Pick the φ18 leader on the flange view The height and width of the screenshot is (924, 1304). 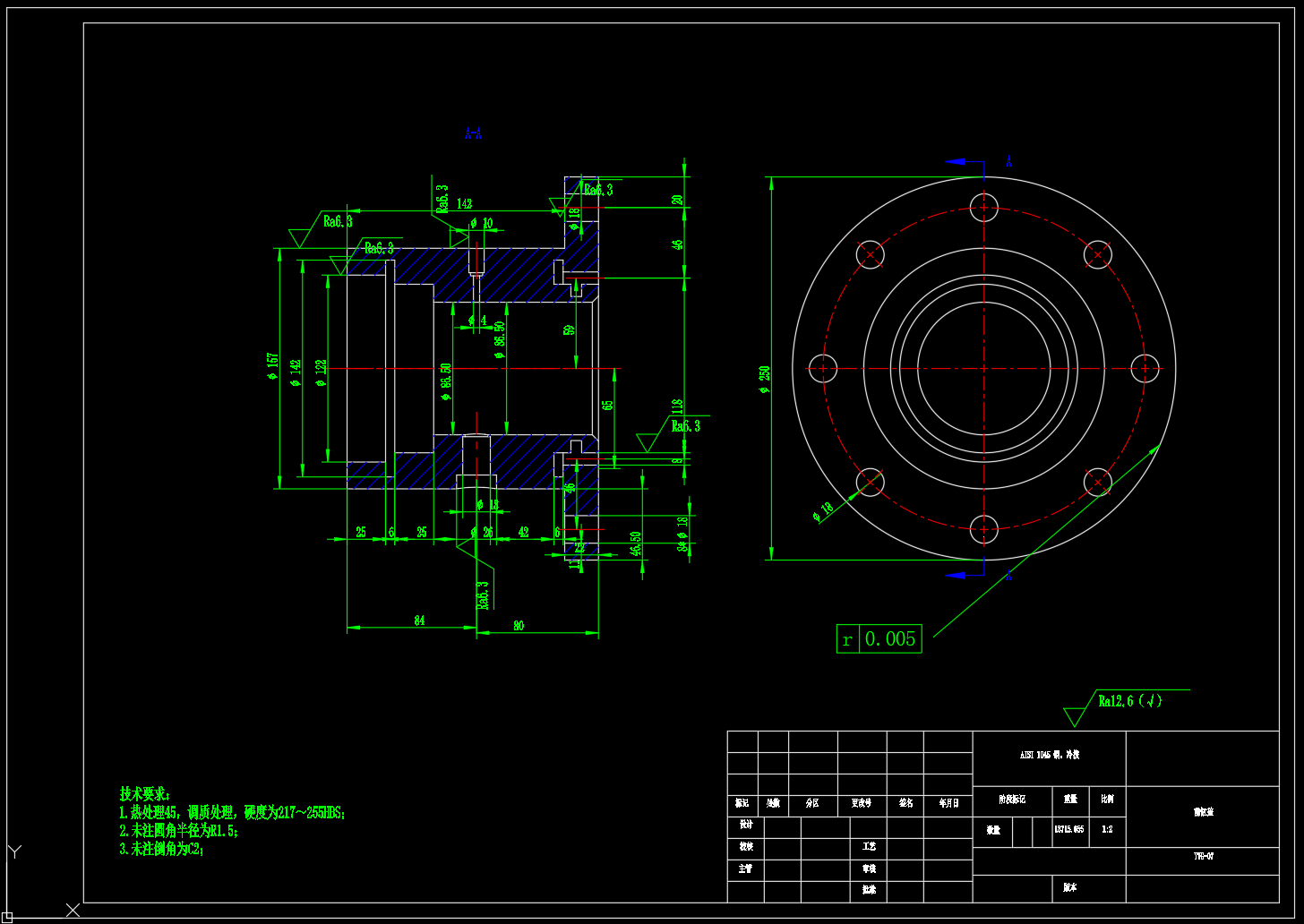[822, 513]
